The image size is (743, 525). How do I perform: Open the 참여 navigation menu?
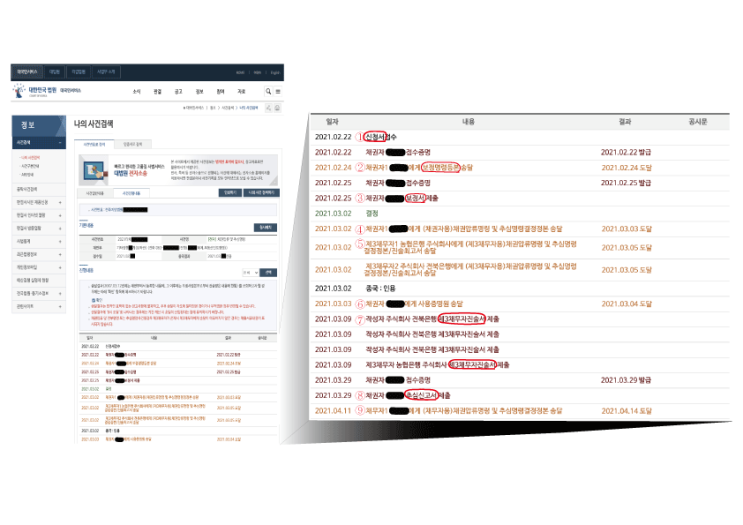coord(220,91)
